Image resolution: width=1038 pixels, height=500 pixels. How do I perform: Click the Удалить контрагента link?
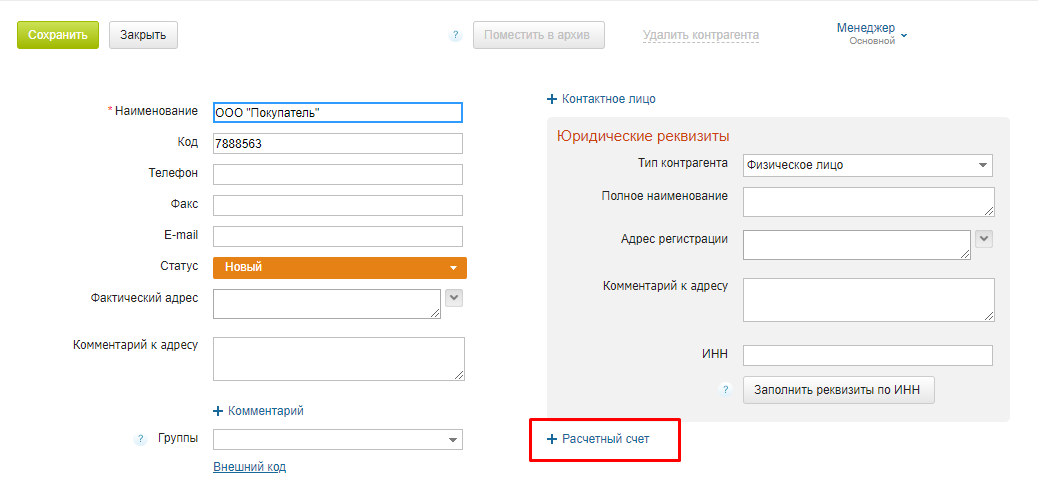point(701,35)
